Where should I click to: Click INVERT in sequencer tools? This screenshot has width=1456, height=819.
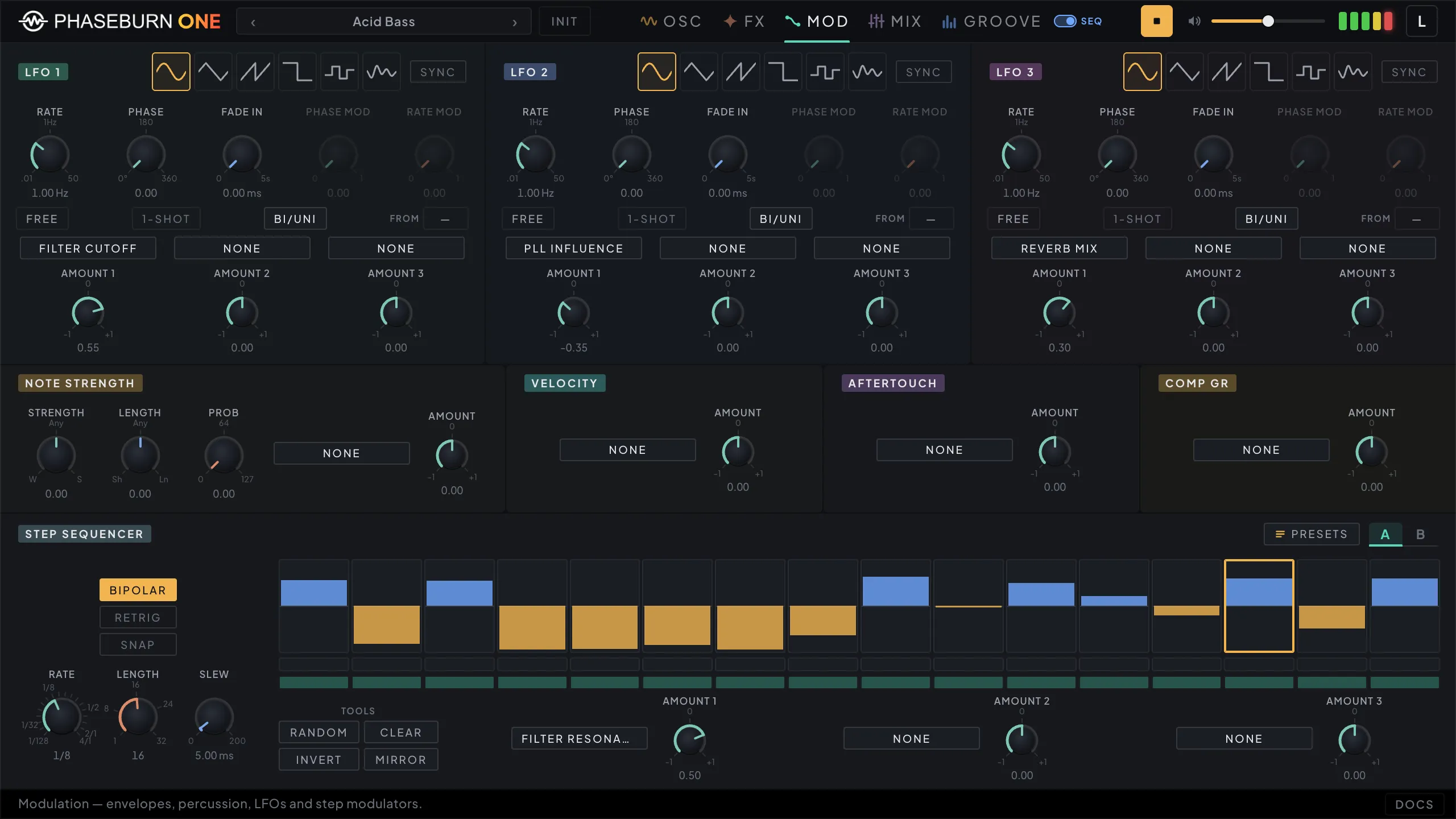(319, 759)
